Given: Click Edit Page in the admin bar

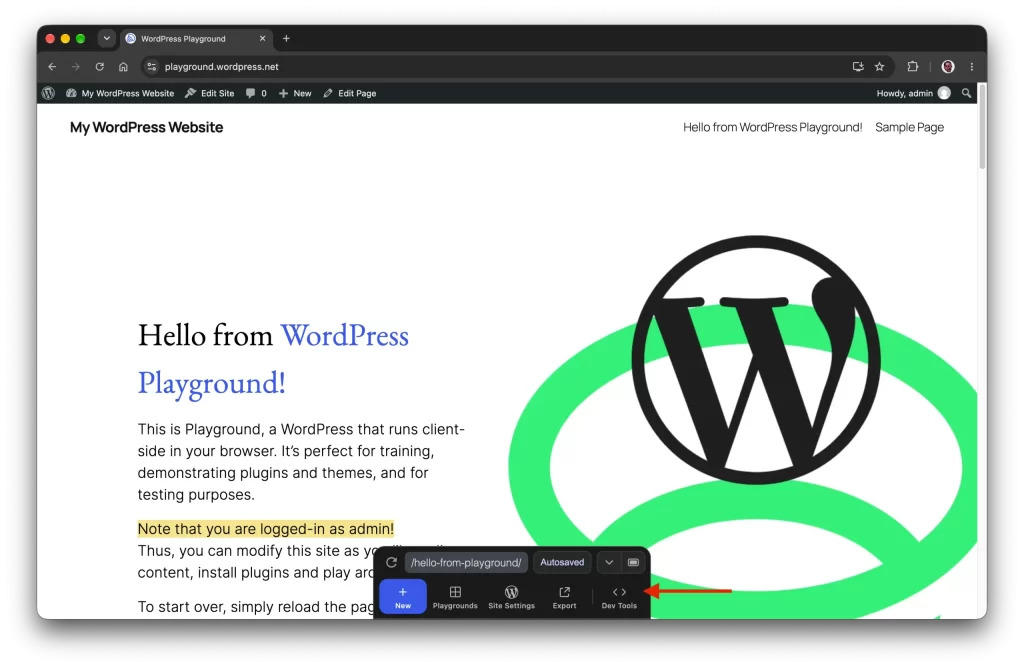Looking at the screenshot, I should 350,93.
